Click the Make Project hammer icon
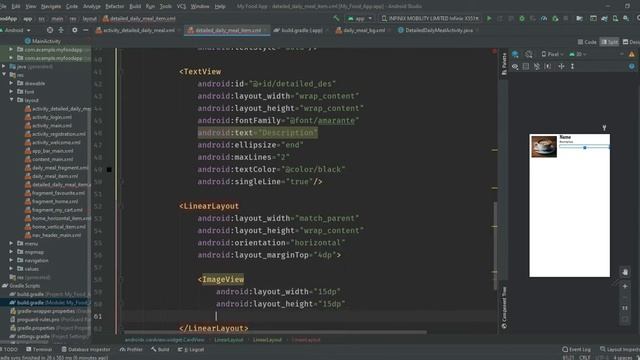 point(336,18)
